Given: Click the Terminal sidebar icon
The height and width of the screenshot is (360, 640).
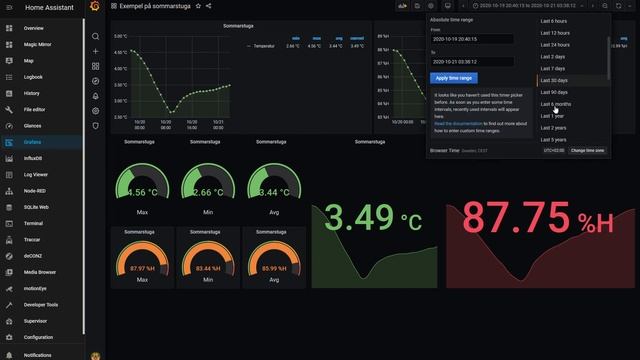Looking at the screenshot, I should [x=9, y=224].
